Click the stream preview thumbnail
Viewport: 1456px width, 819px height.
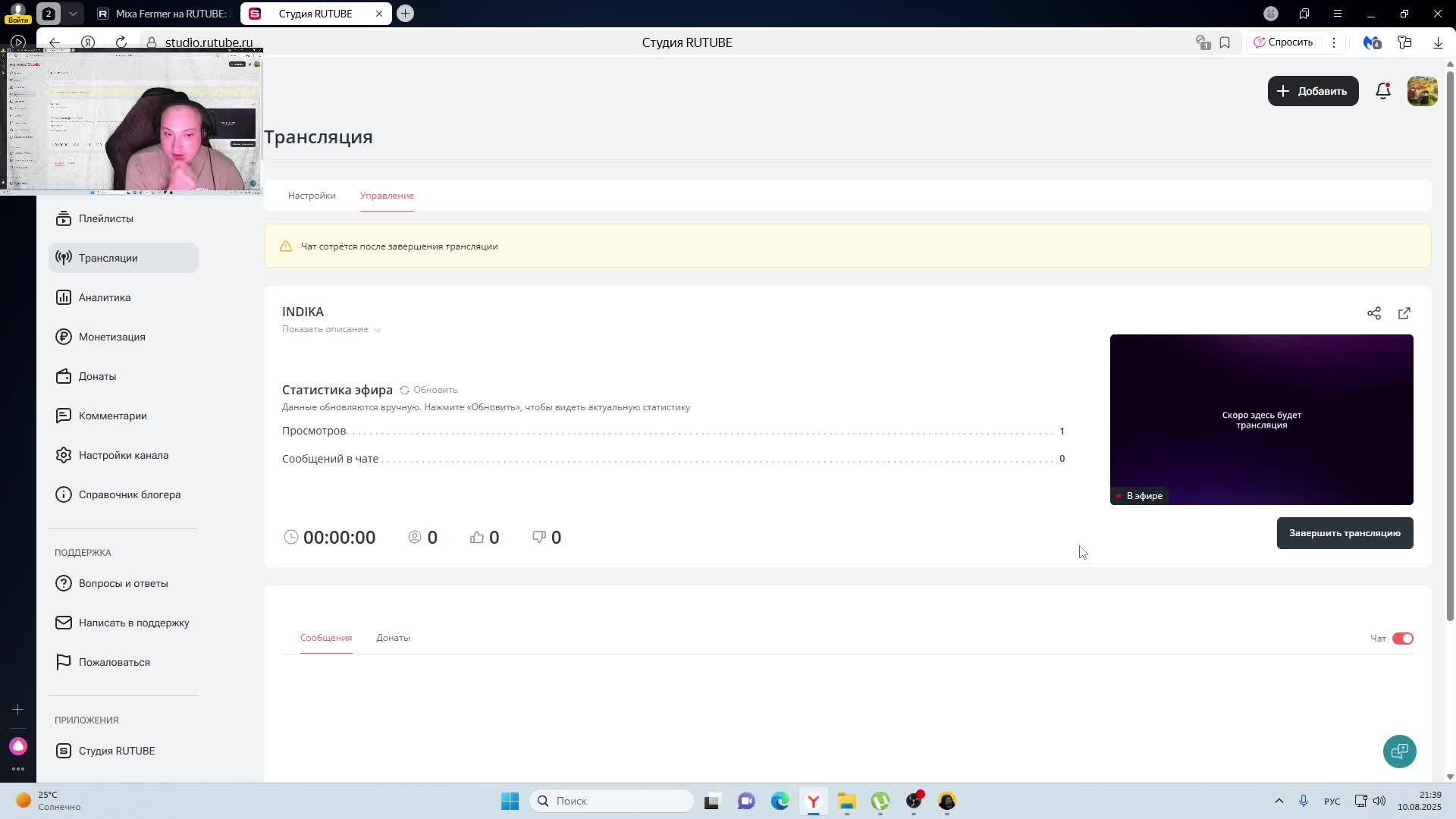click(1261, 419)
